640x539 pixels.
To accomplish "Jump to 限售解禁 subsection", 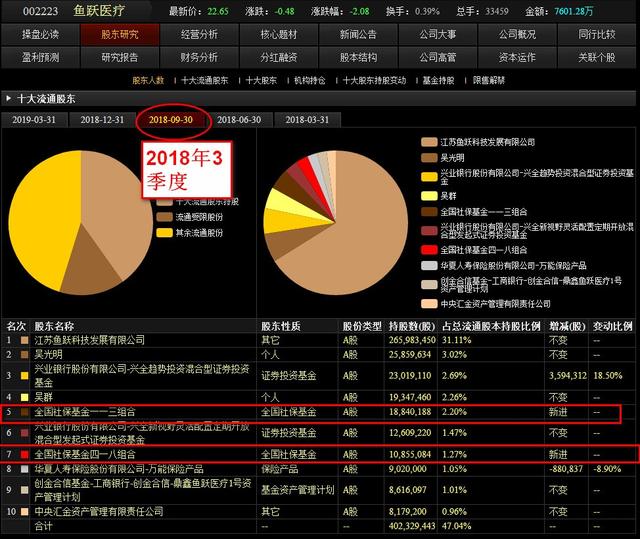I will (x=489, y=80).
